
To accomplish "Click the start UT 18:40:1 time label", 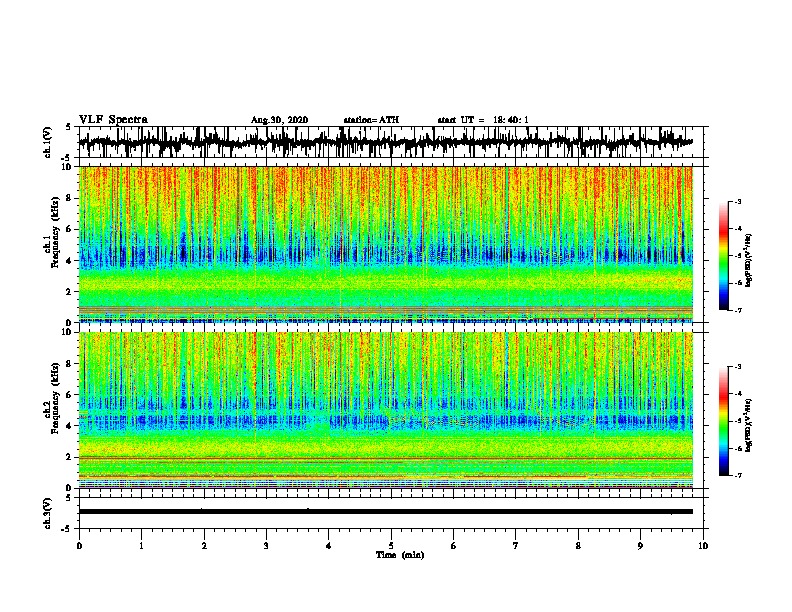I will [483, 120].
